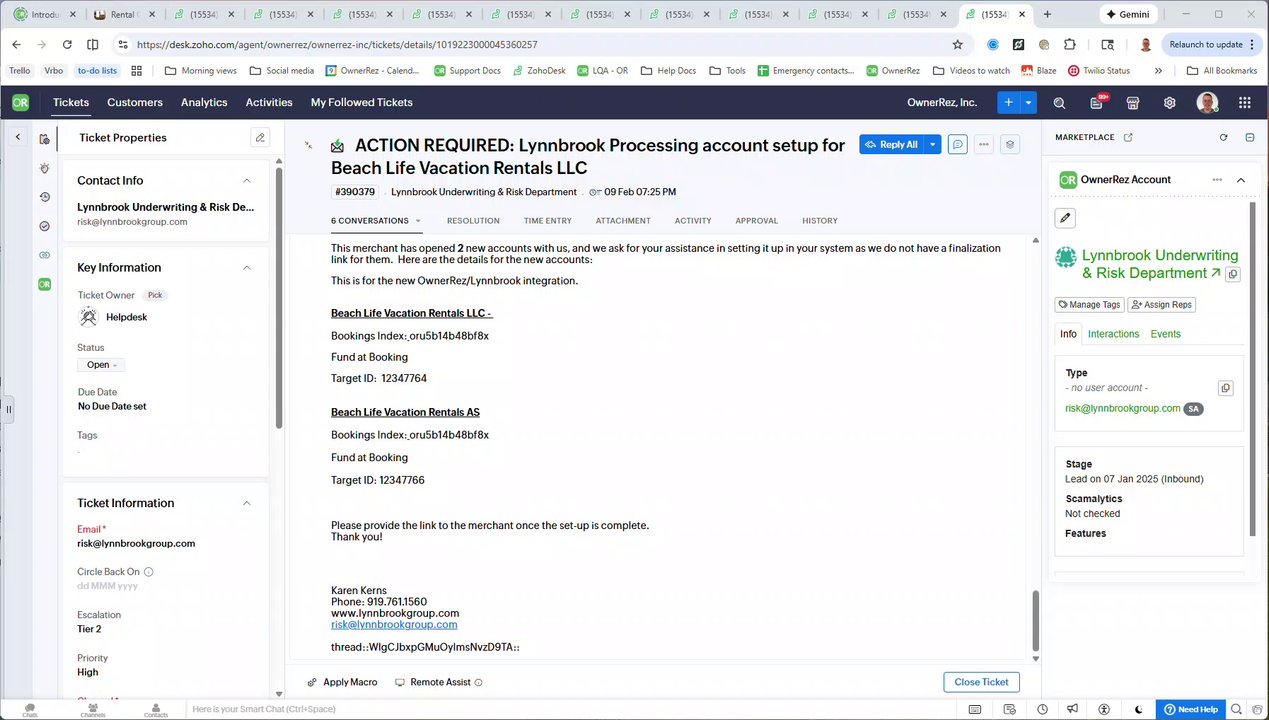Open the Analytics menu
The image size is (1269, 720).
(x=204, y=102)
